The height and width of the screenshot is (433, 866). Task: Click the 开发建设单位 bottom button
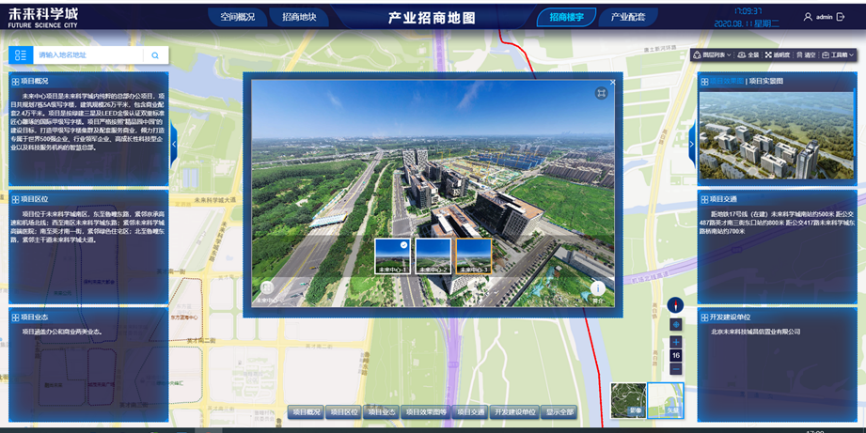(515, 412)
